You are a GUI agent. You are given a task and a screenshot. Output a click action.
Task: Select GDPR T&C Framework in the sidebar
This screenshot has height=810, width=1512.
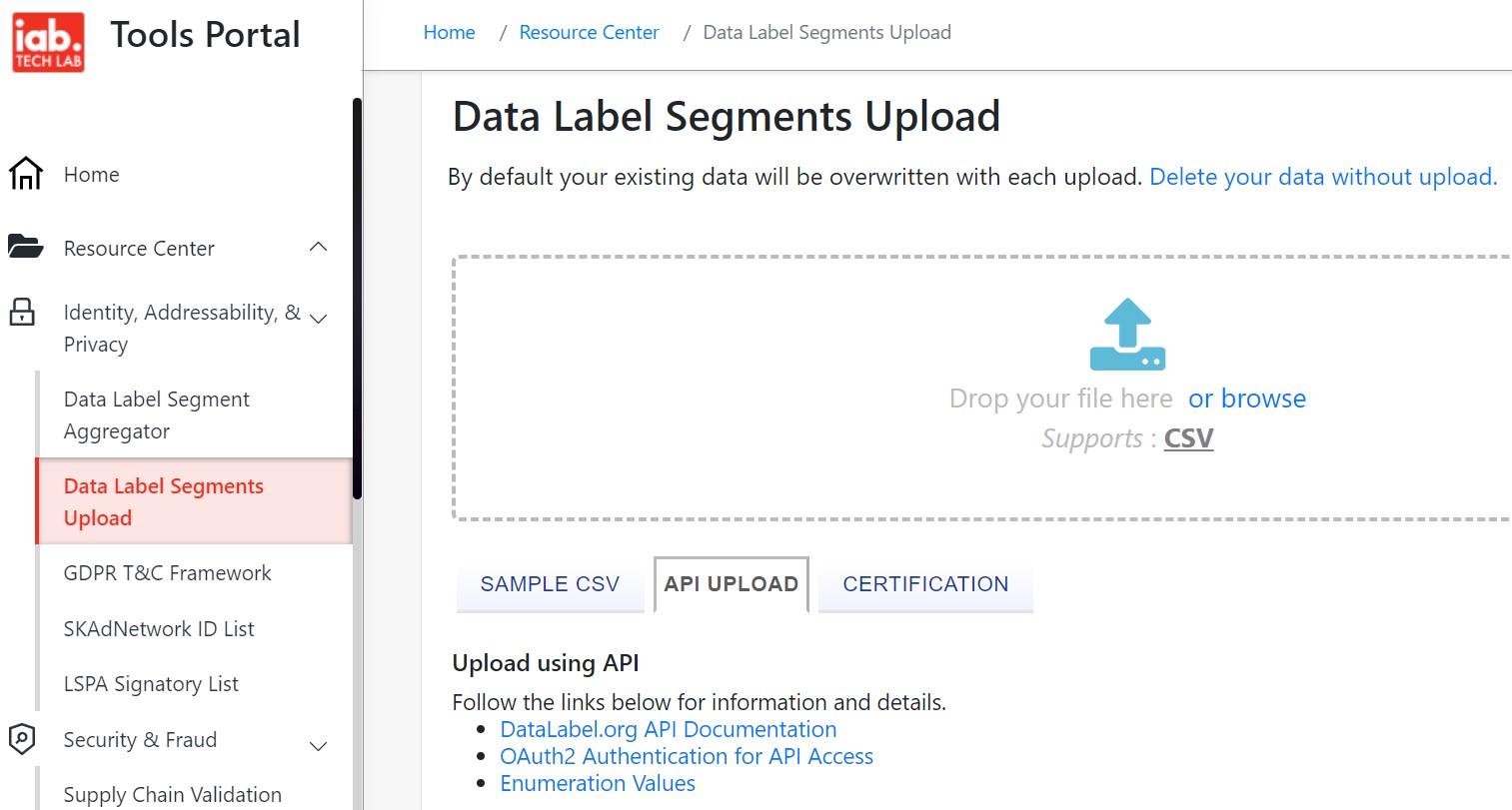[167, 572]
